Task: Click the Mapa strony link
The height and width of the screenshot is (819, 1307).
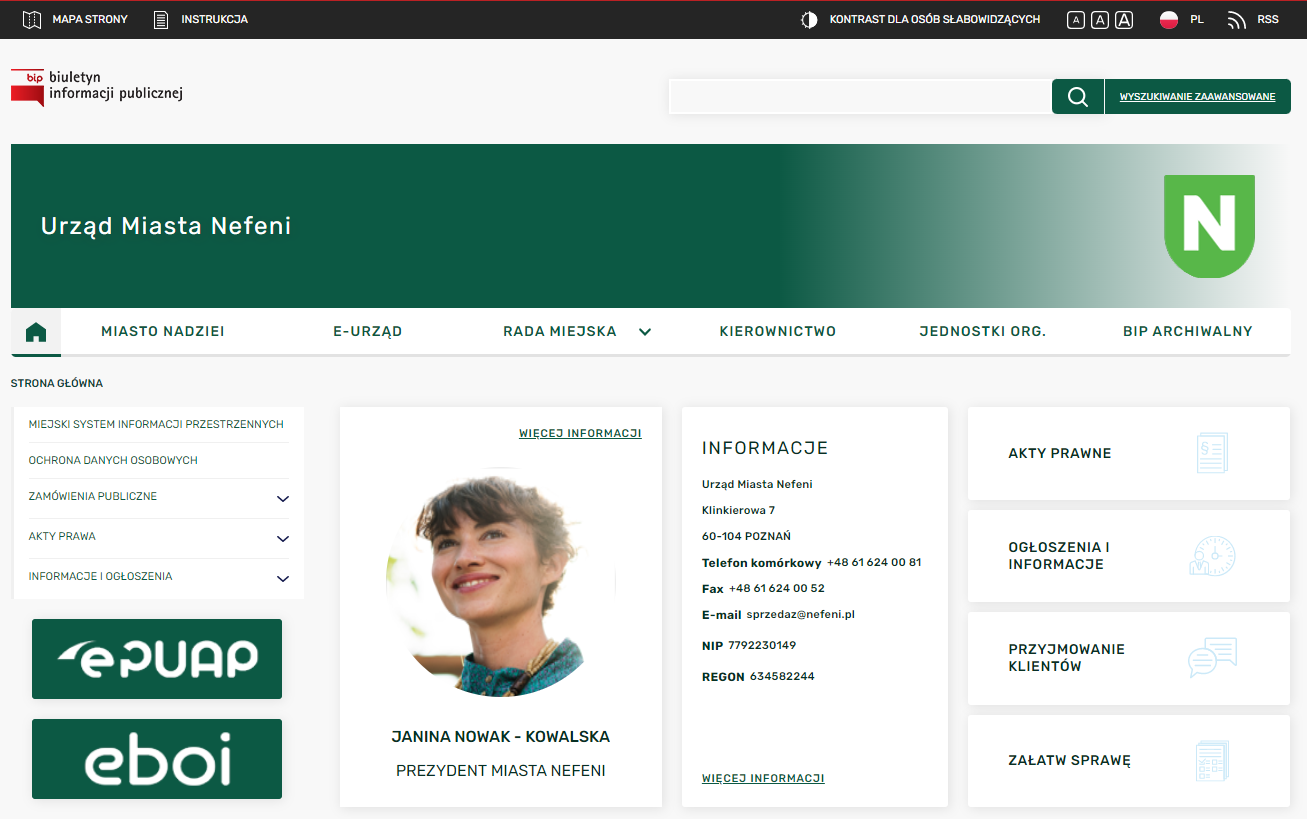Action: (90, 20)
